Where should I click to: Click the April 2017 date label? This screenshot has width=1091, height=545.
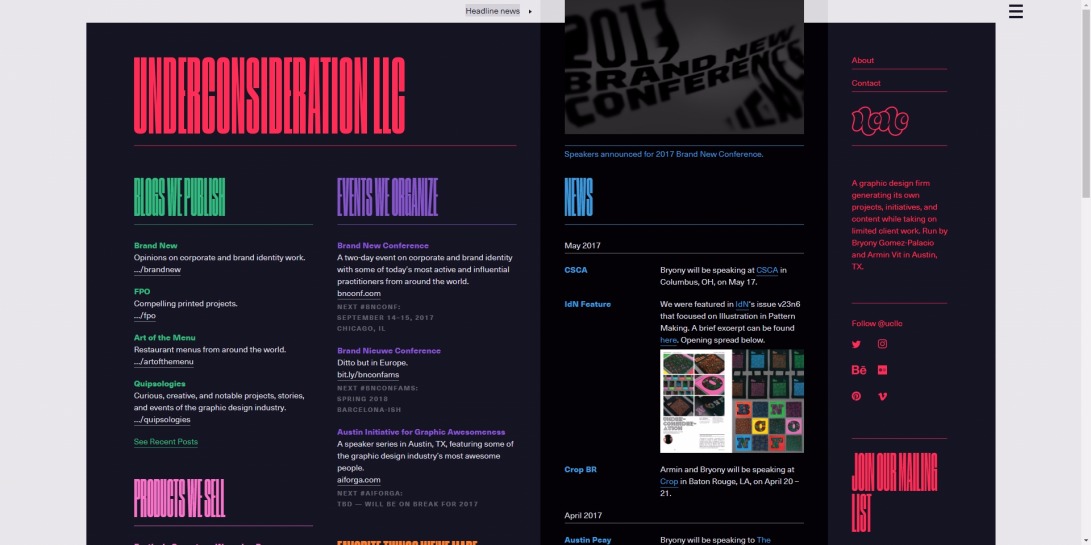click(583, 516)
